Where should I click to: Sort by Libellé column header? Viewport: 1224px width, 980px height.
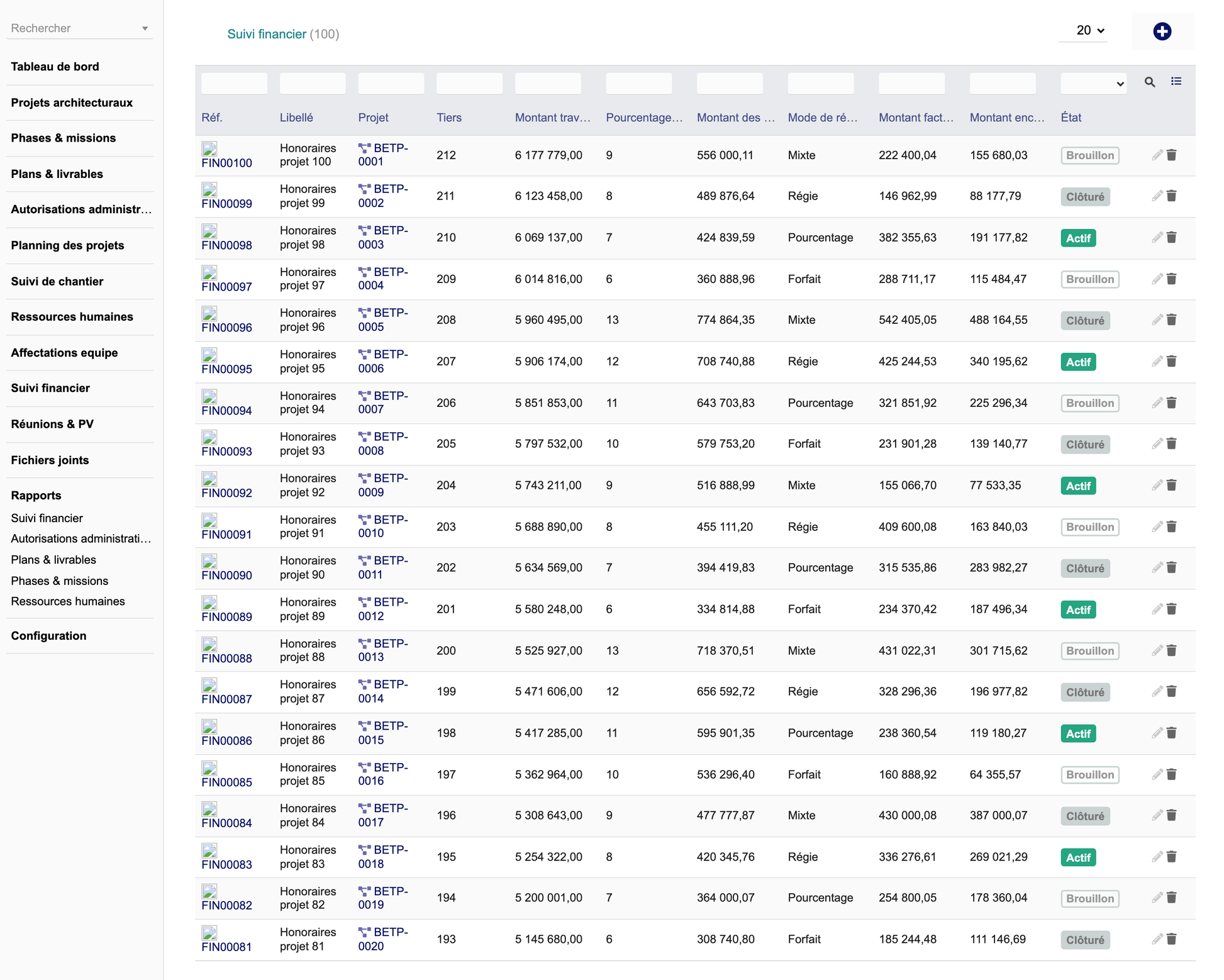tap(296, 118)
